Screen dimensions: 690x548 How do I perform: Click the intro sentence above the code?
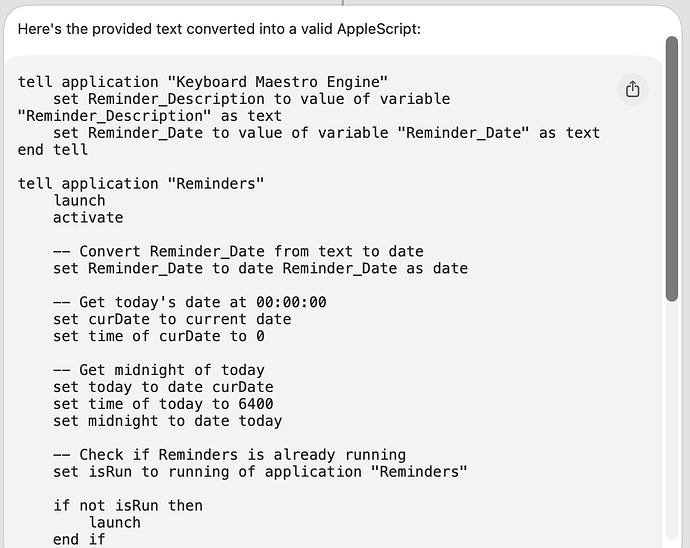pyautogui.click(x=219, y=28)
